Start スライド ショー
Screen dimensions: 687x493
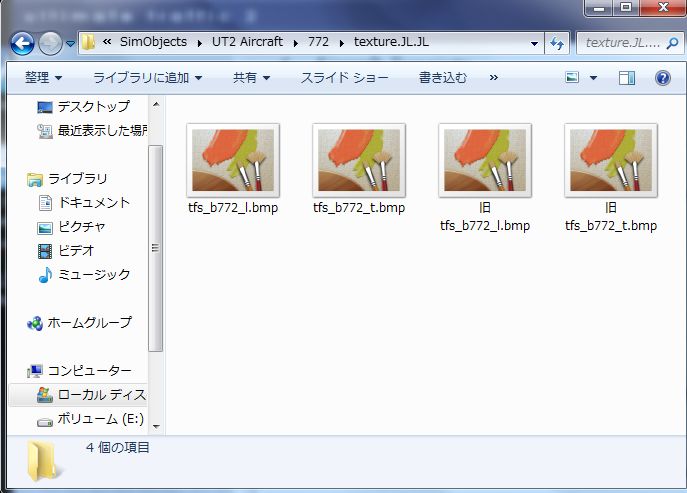[x=344, y=78]
